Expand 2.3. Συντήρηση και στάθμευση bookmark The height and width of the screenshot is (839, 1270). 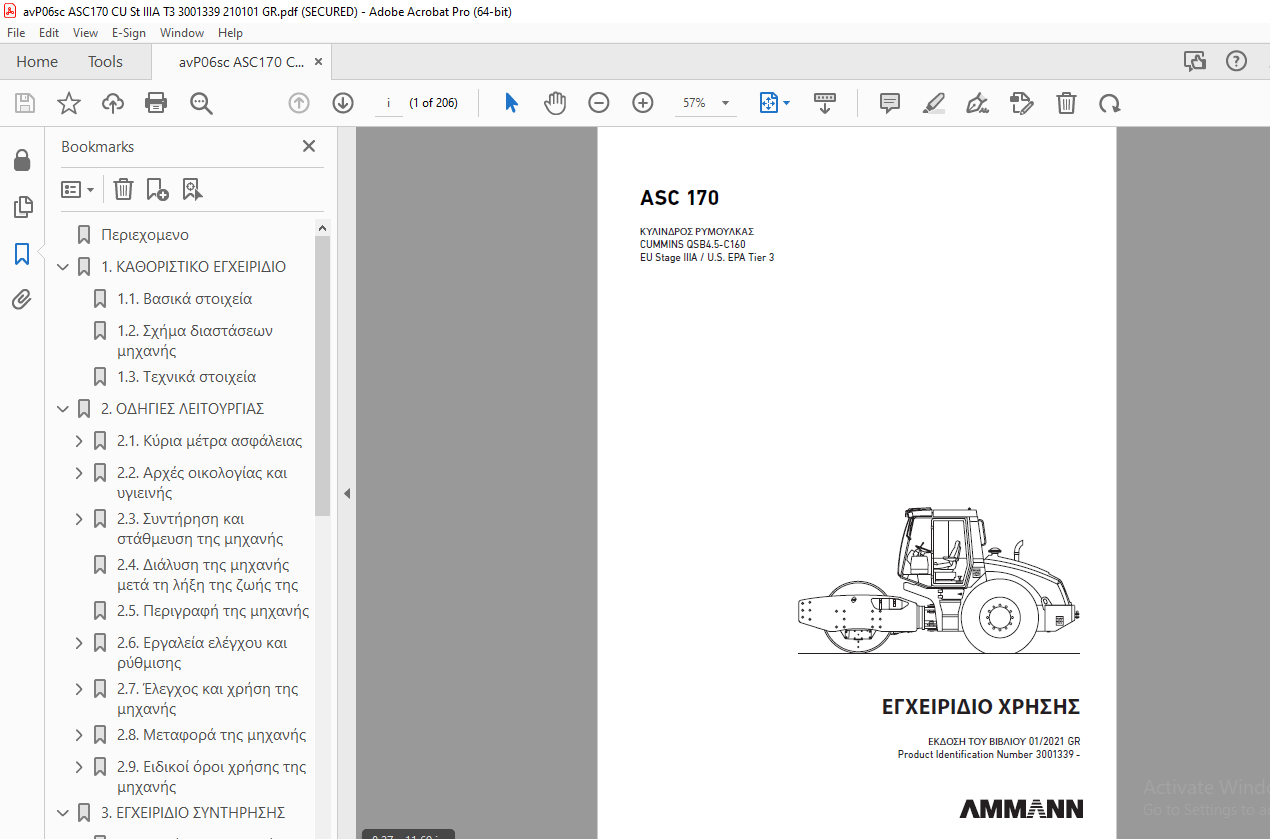click(x=79, y=519)
